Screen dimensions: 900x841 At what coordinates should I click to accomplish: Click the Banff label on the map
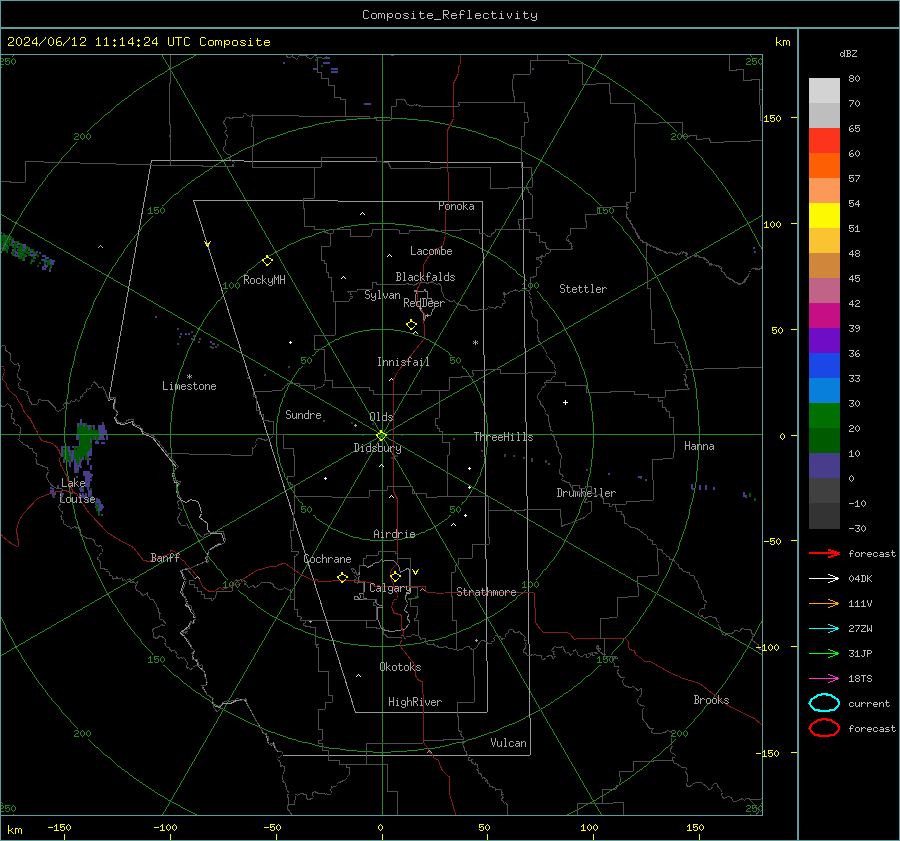pos(165,557)
